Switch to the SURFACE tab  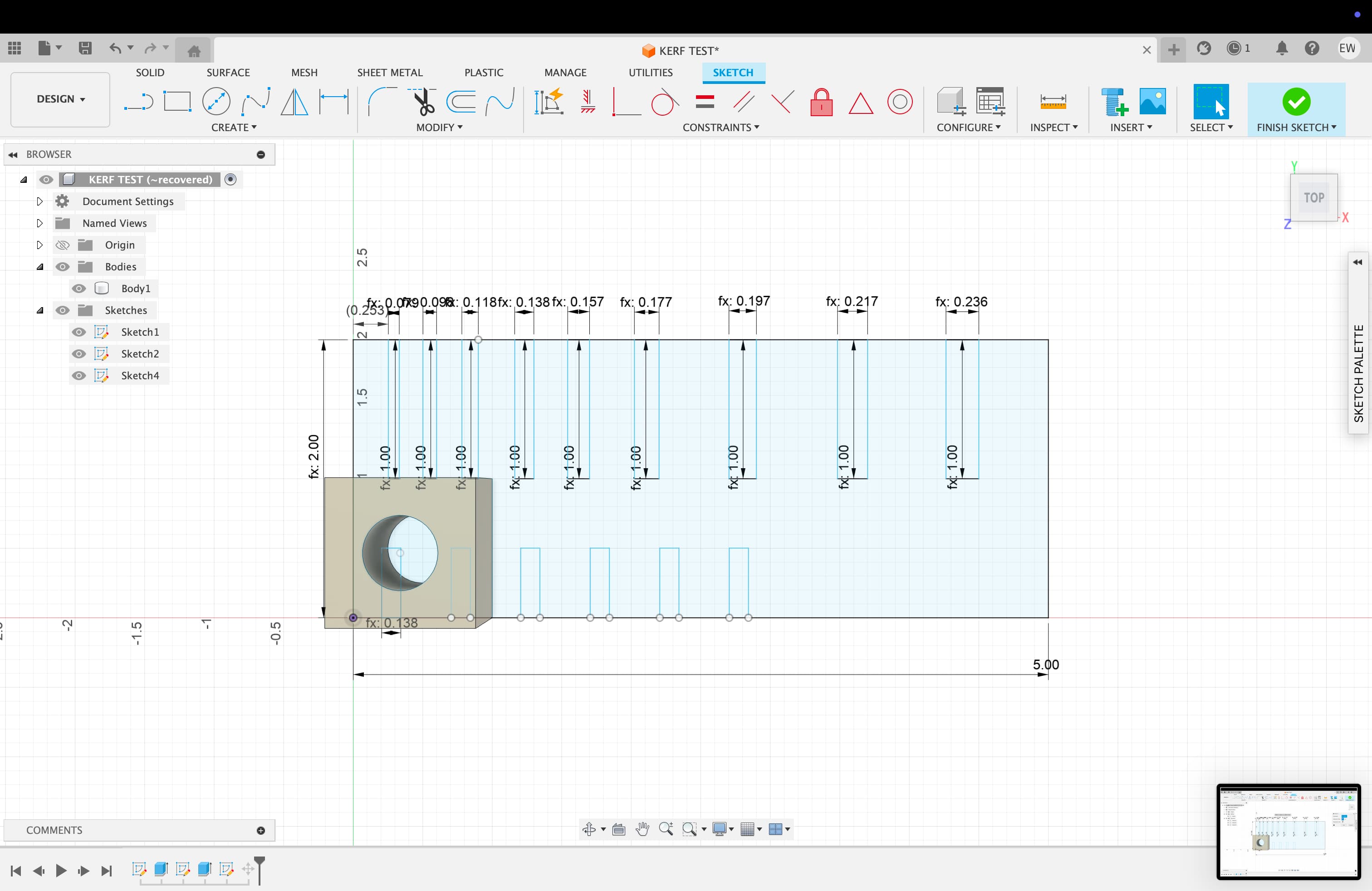pyautogui.click(x=228, y=73)
